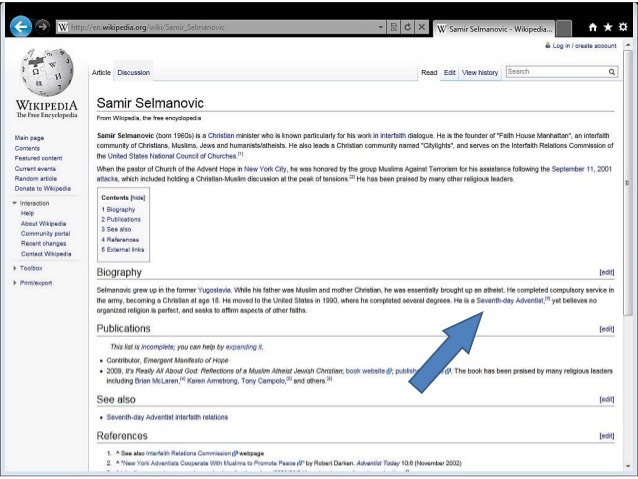Open Contact Wikipedia sidebar link
Viewport: 638px width, 479px height.
coord(46,254)
